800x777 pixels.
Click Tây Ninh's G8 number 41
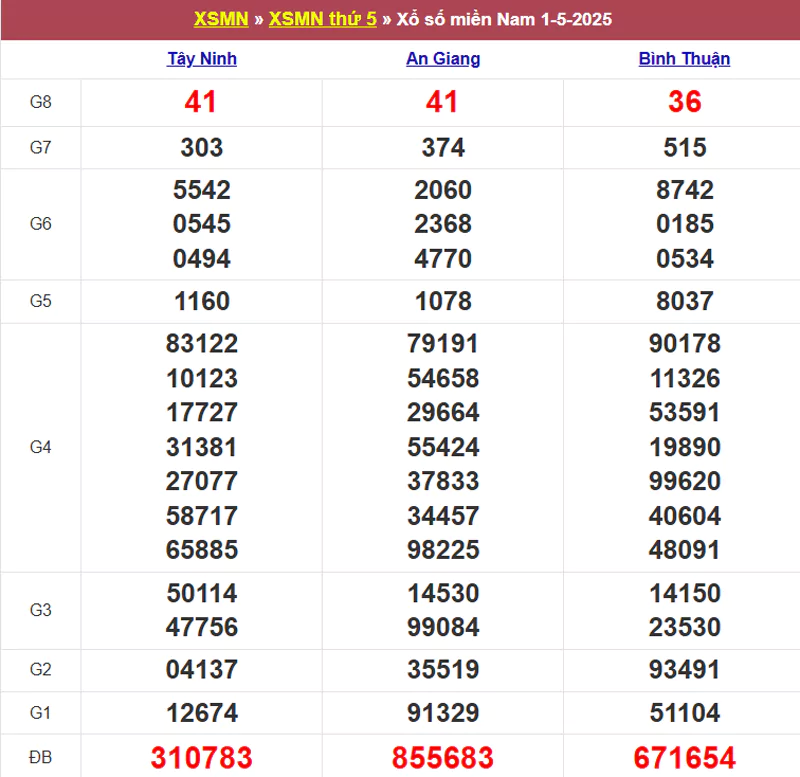pyautogui.click(x=201, y=102)
